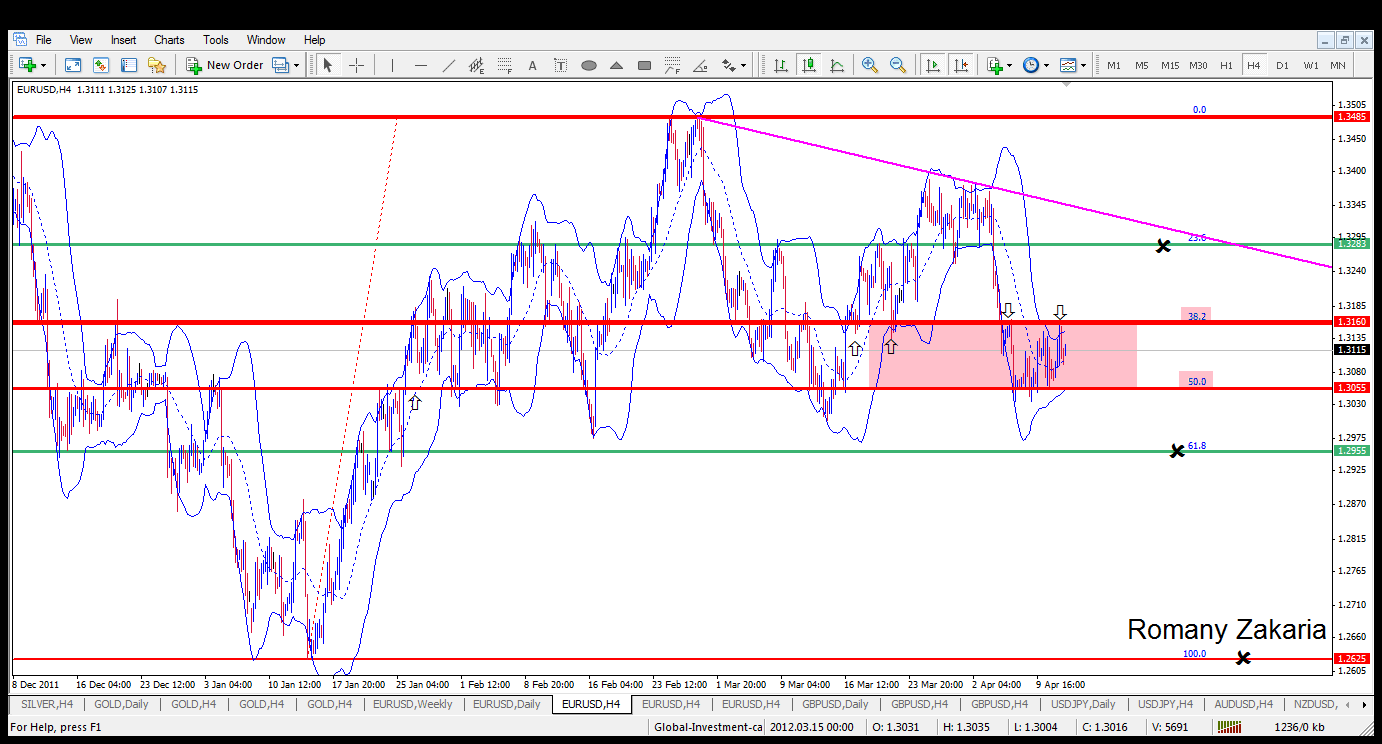Toggle the arrow cursor mode
This screenshot has width=1382, height=744.
tap(328, 65)
